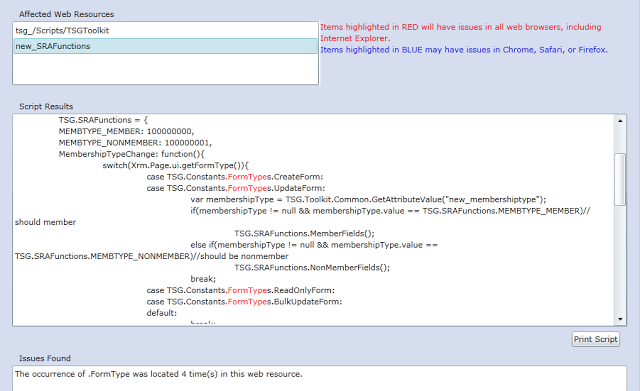640x391 pixels.
Task: Click the Script Results scroll up arrow
Action: pos(620,120)
